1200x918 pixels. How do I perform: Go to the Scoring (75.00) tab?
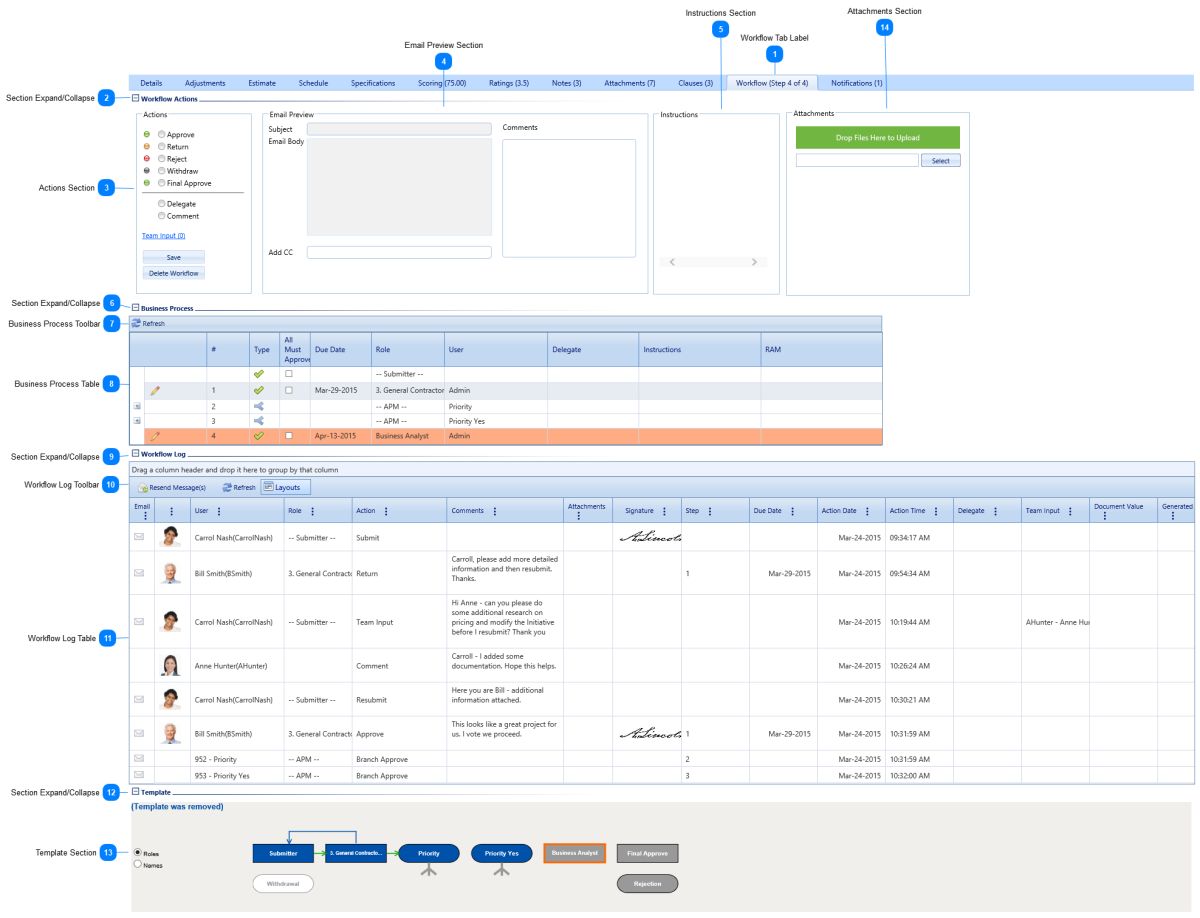[442, 83]
